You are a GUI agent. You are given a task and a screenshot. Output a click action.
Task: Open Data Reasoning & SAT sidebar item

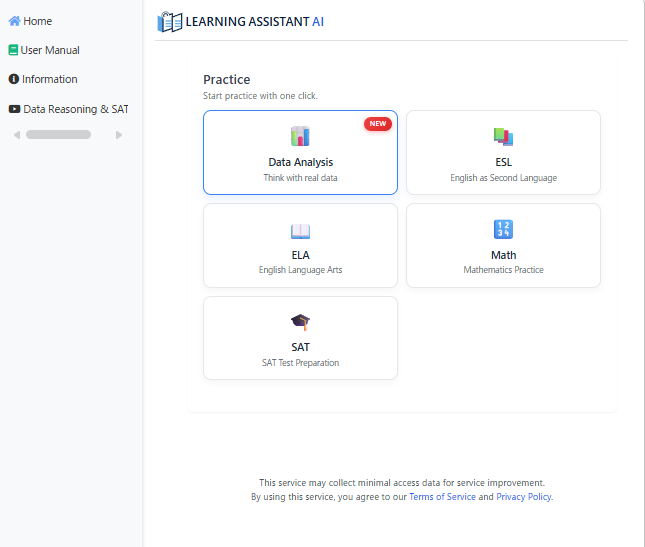(68, 109)
